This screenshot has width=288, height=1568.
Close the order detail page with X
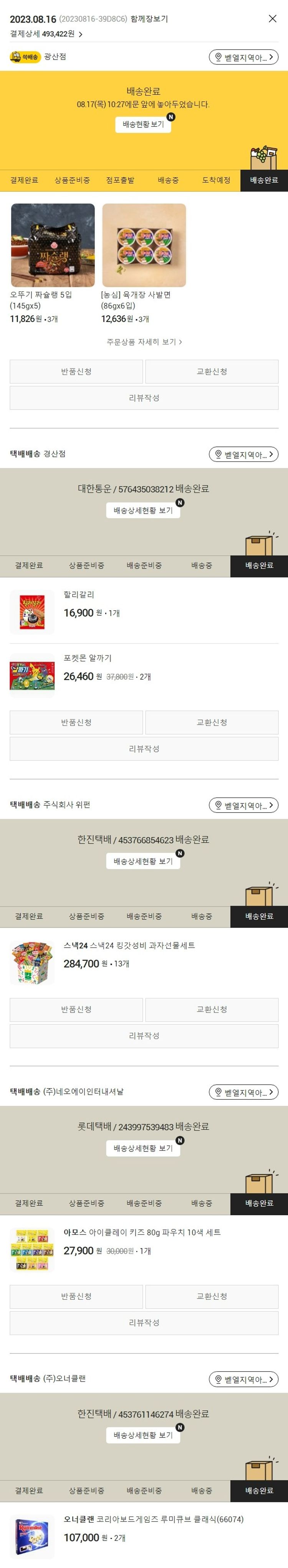click(272, 19)
